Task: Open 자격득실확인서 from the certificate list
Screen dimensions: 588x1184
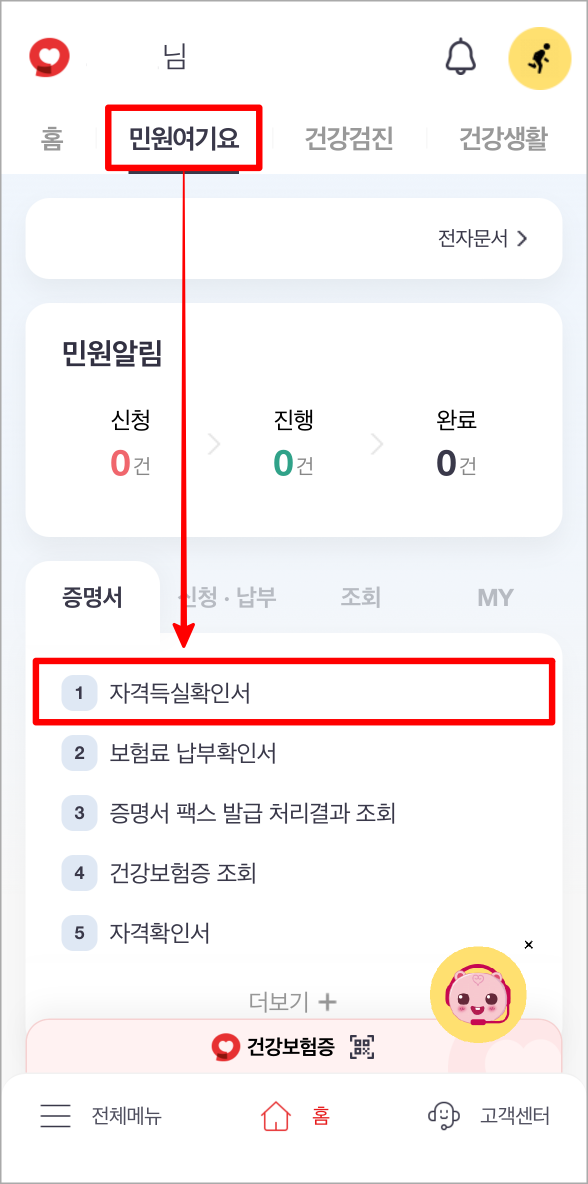Action: click(x=293, y=691)
